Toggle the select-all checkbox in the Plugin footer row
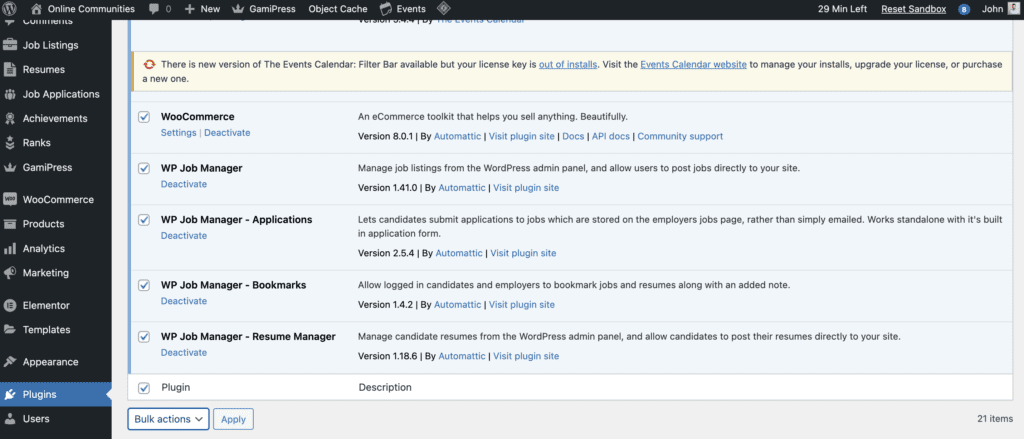This screenshot has width=1024, height=439. (144, 388)
